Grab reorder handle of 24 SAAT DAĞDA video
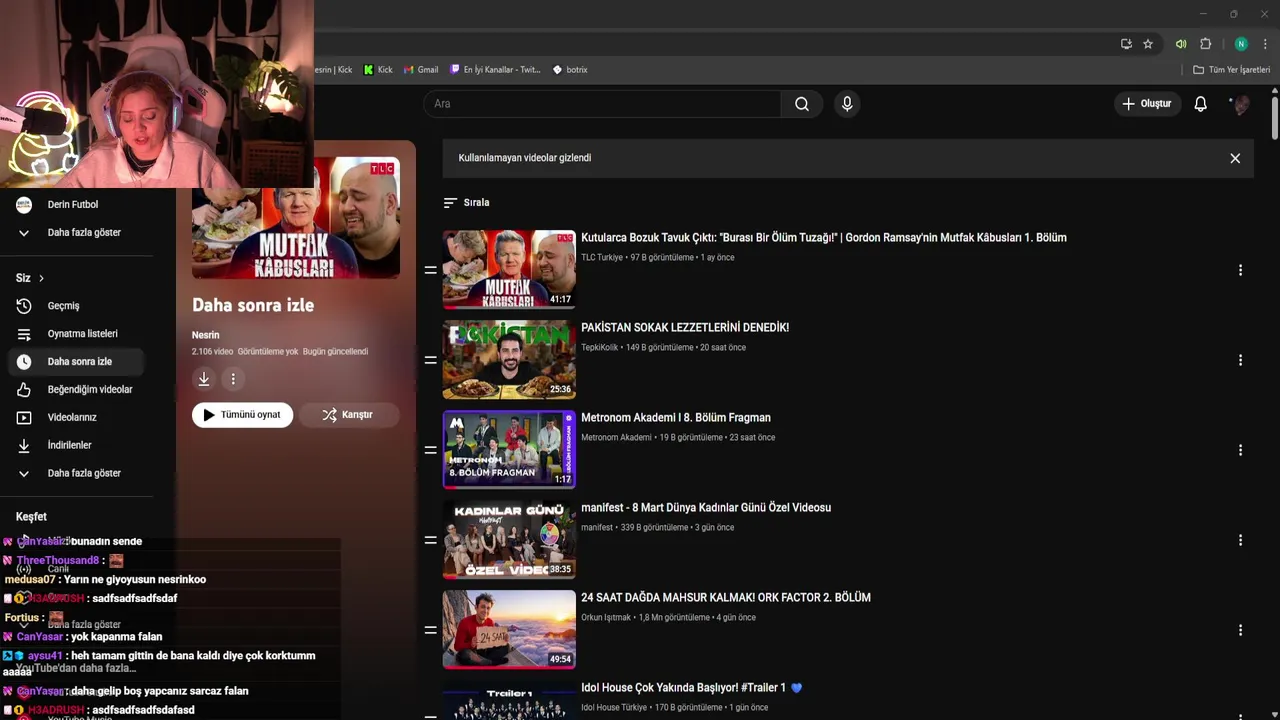 pos(430,630)
